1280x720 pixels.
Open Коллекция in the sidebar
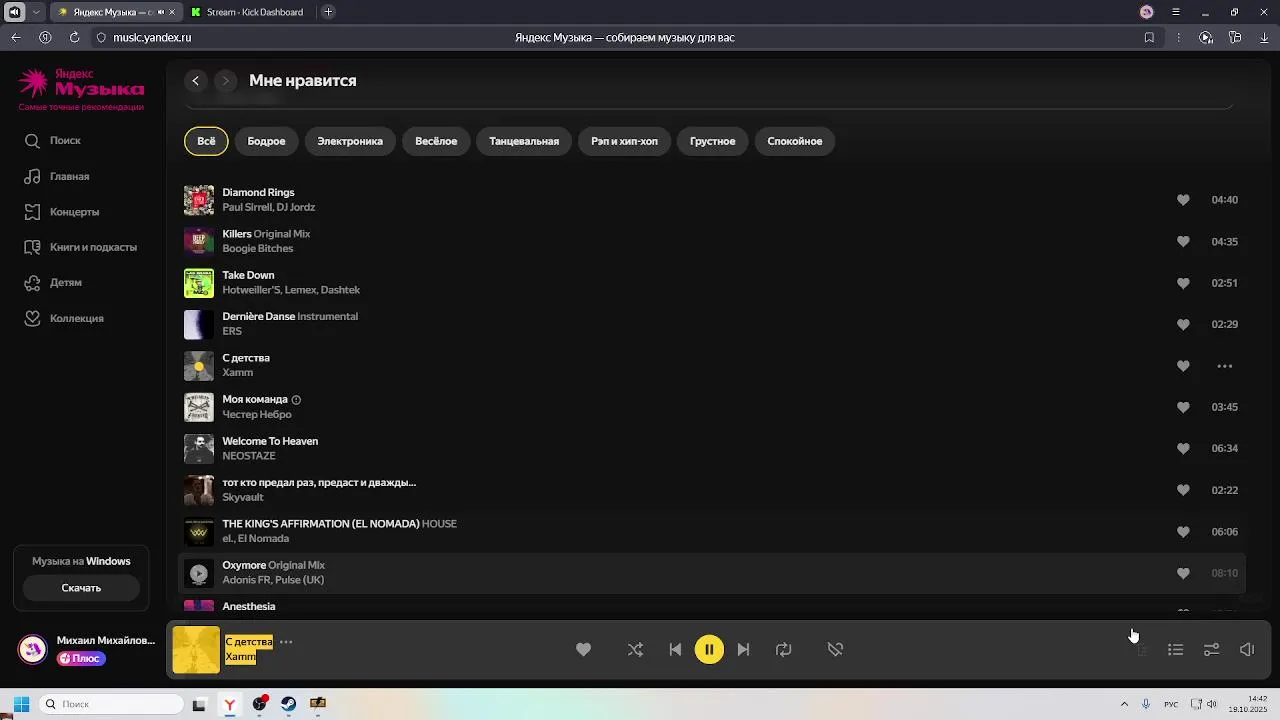pos(64,318)
